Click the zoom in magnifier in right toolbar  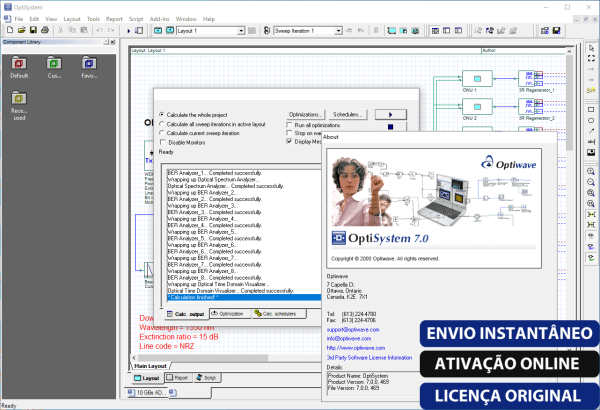591,172
